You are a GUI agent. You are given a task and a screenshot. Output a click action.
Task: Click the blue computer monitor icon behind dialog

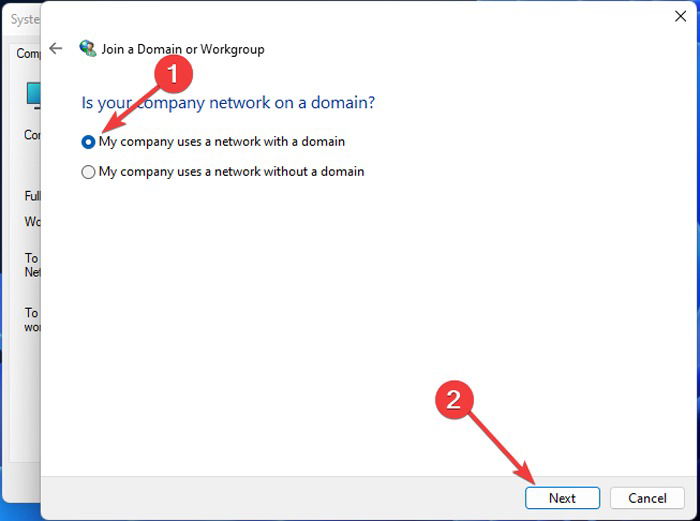pos(33,96)
